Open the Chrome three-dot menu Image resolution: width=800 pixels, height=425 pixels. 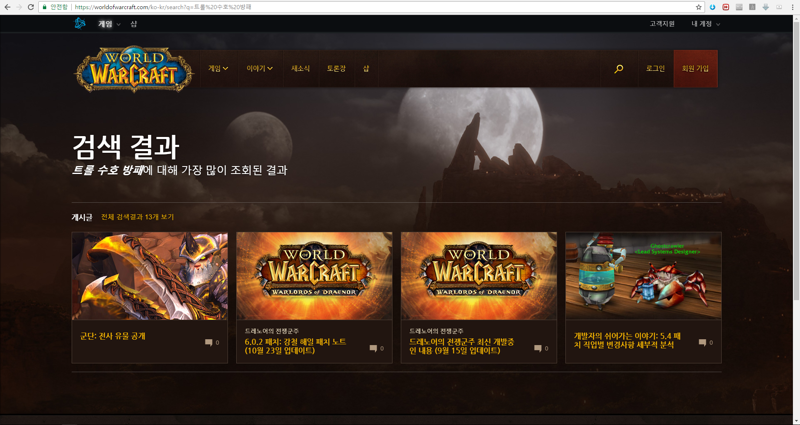(792, 7)
